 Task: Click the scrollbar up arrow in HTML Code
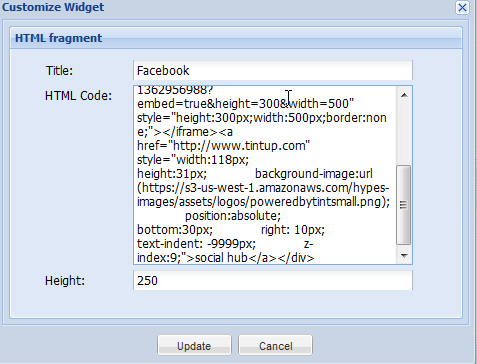404,95
